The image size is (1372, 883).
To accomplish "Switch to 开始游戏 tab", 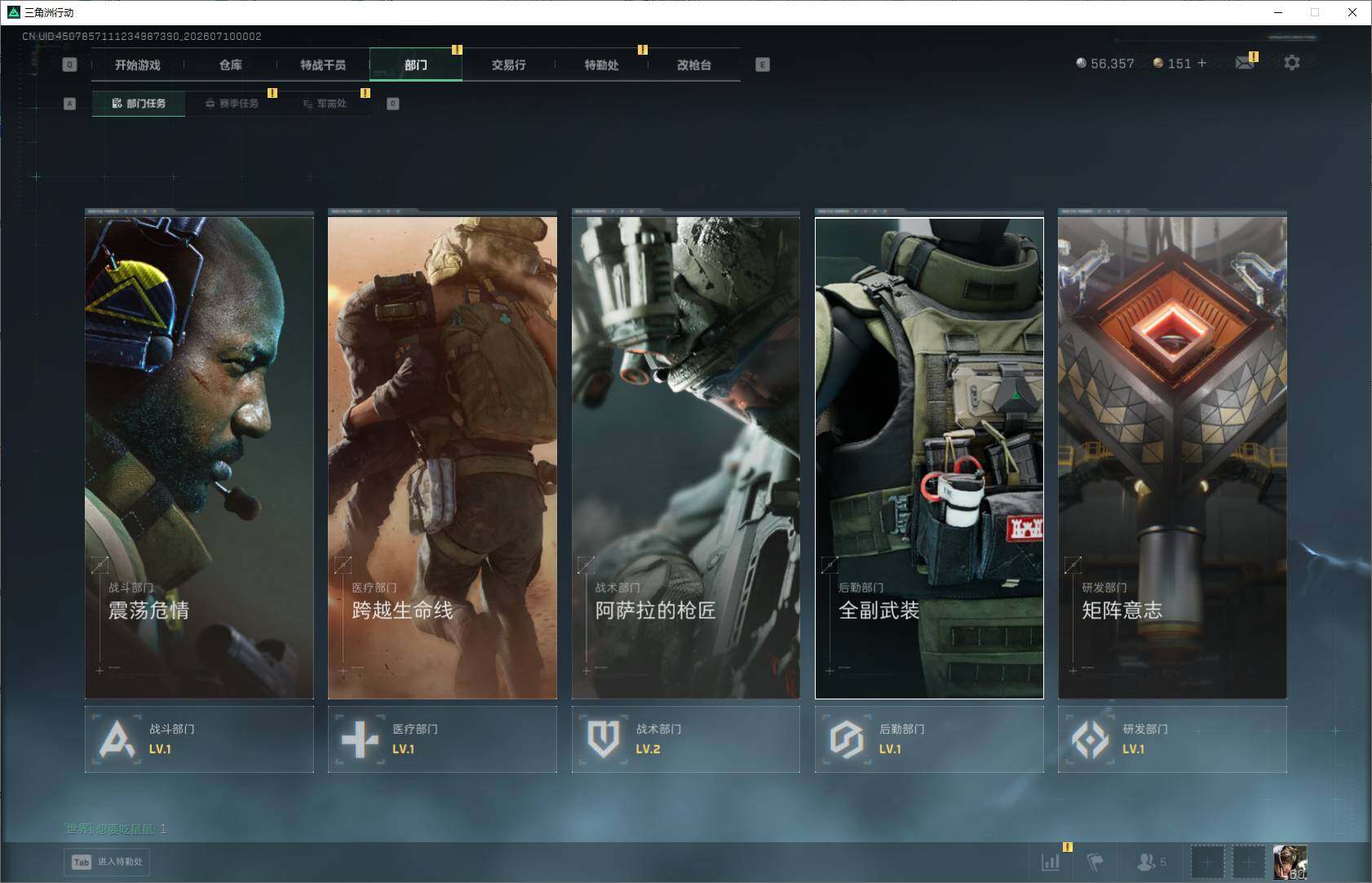I will coord(138,64).
